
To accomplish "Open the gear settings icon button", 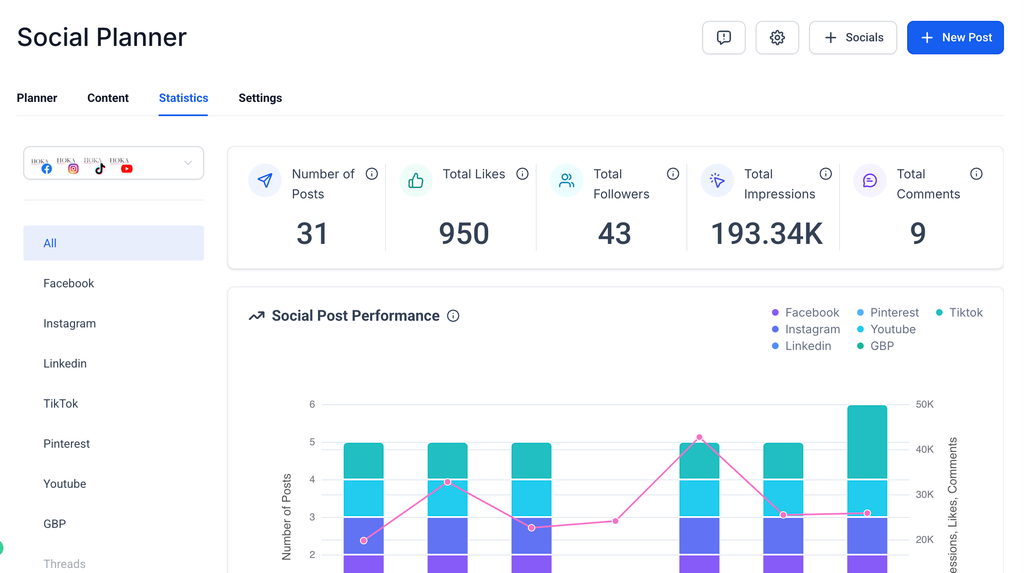I will 777,38.
